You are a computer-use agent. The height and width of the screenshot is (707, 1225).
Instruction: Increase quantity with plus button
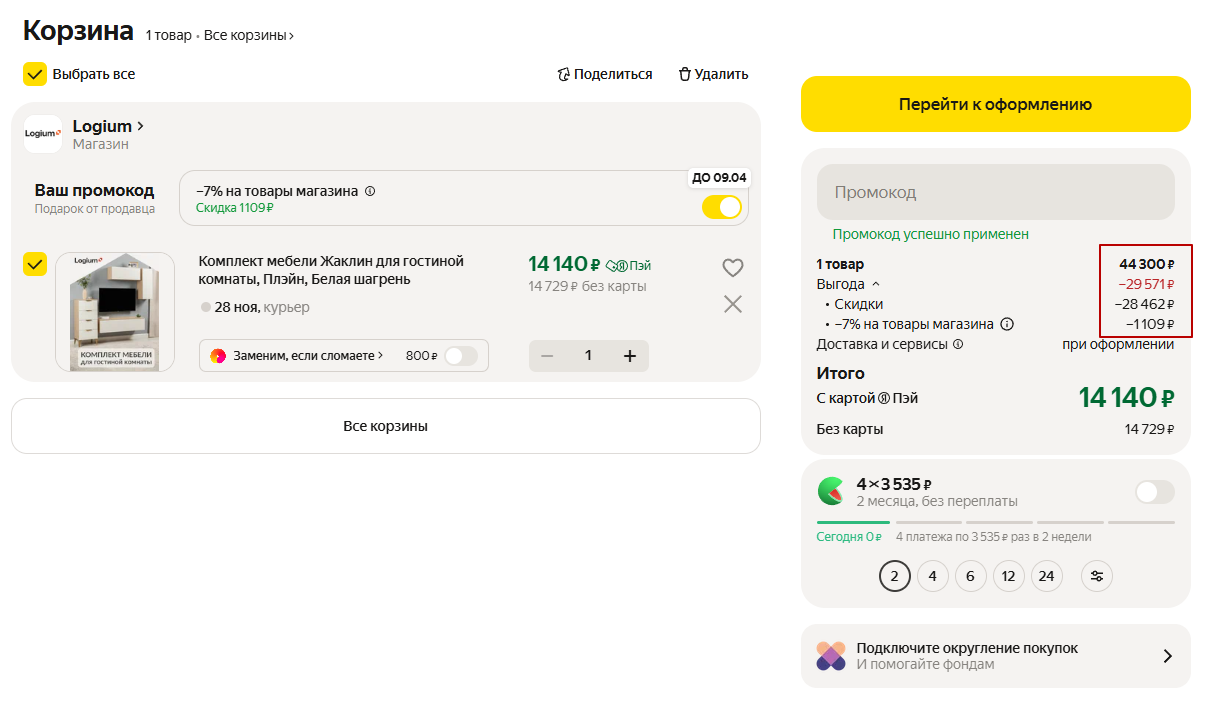(x=630, y=356)
